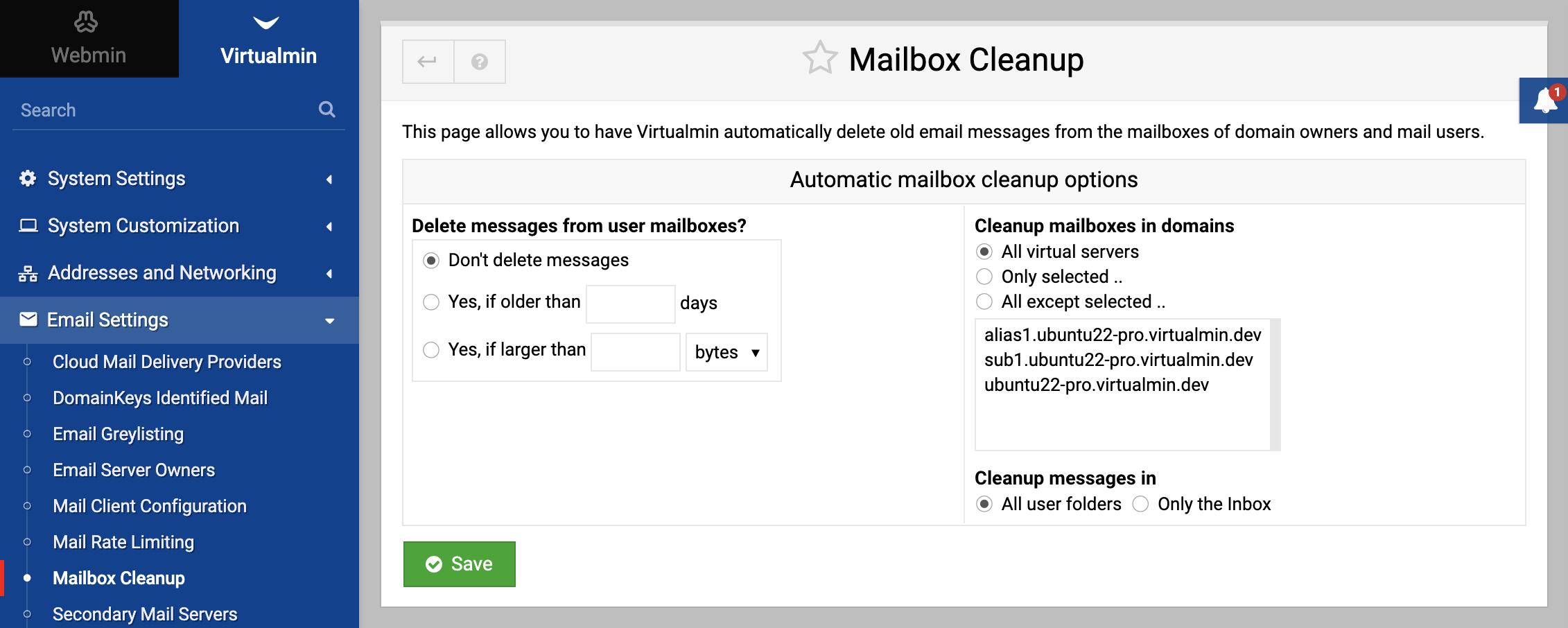The height and width of the screenshot is (628, 1568).
Task: Open the notifications bell icon
Action: pyautogui.click(x=1546, y=101)
